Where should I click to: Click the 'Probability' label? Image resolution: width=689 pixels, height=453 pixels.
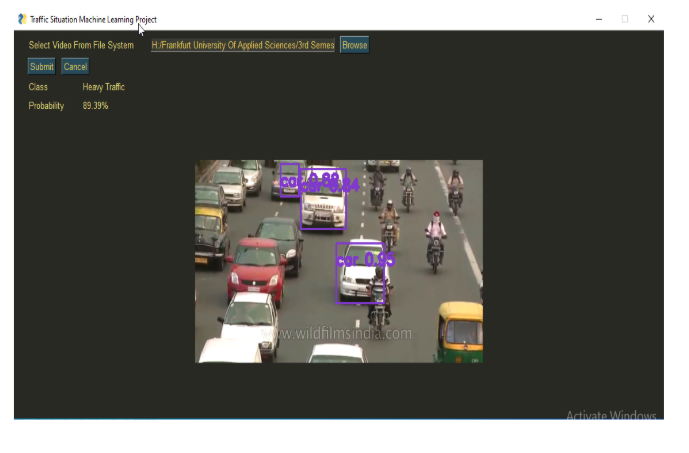coord(46,106)
